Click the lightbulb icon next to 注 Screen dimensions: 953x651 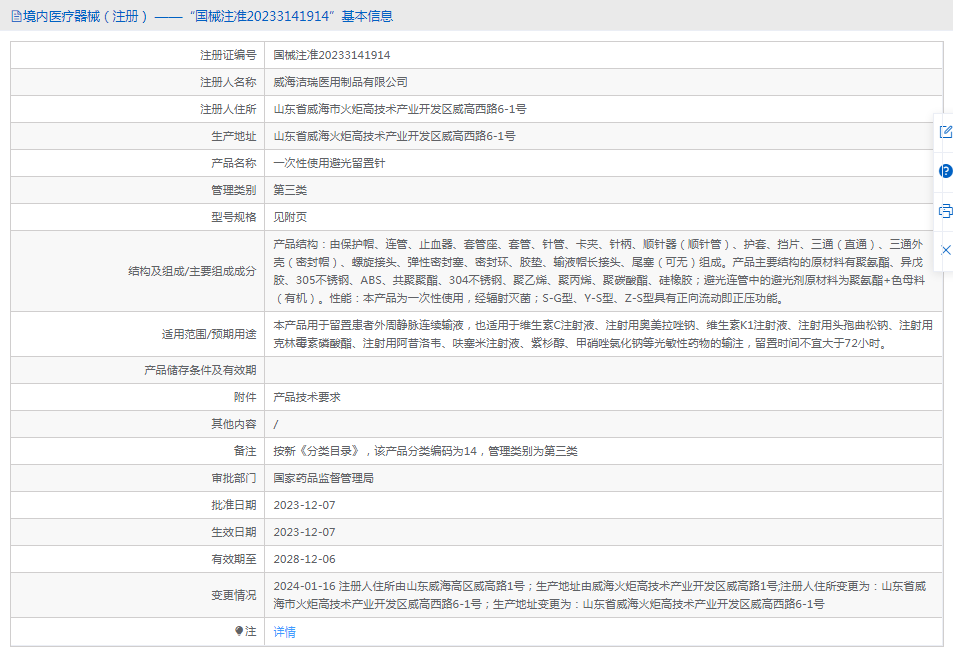[x=239, y=632]
